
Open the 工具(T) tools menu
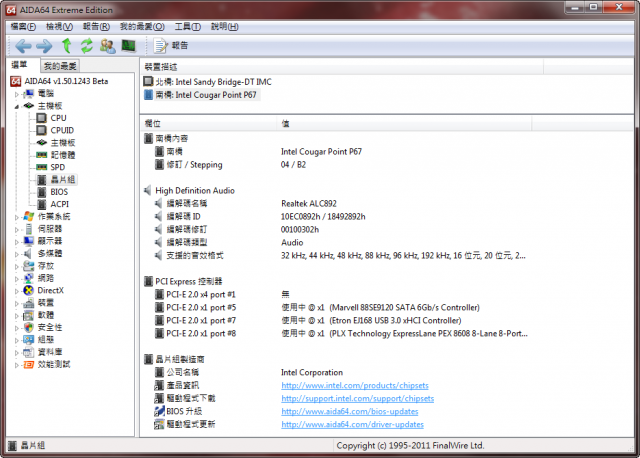[x=187, y=26]
